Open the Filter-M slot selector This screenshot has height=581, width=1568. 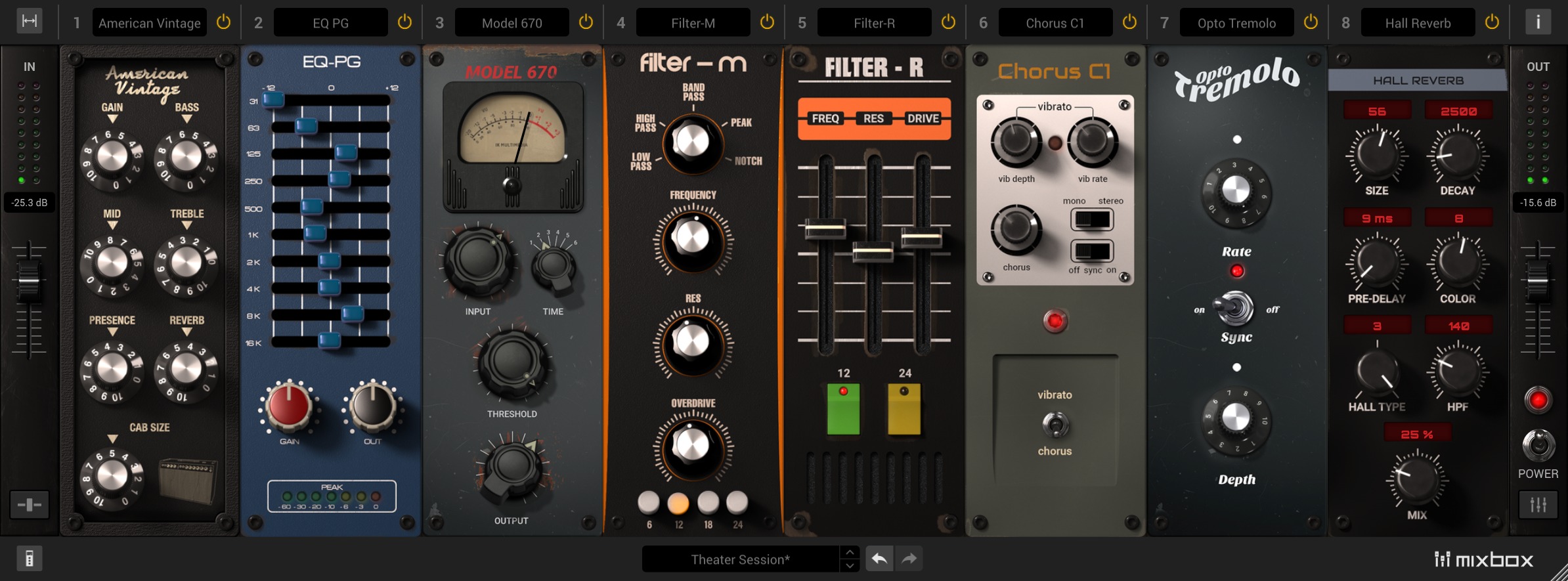click(x=693, y=22)
